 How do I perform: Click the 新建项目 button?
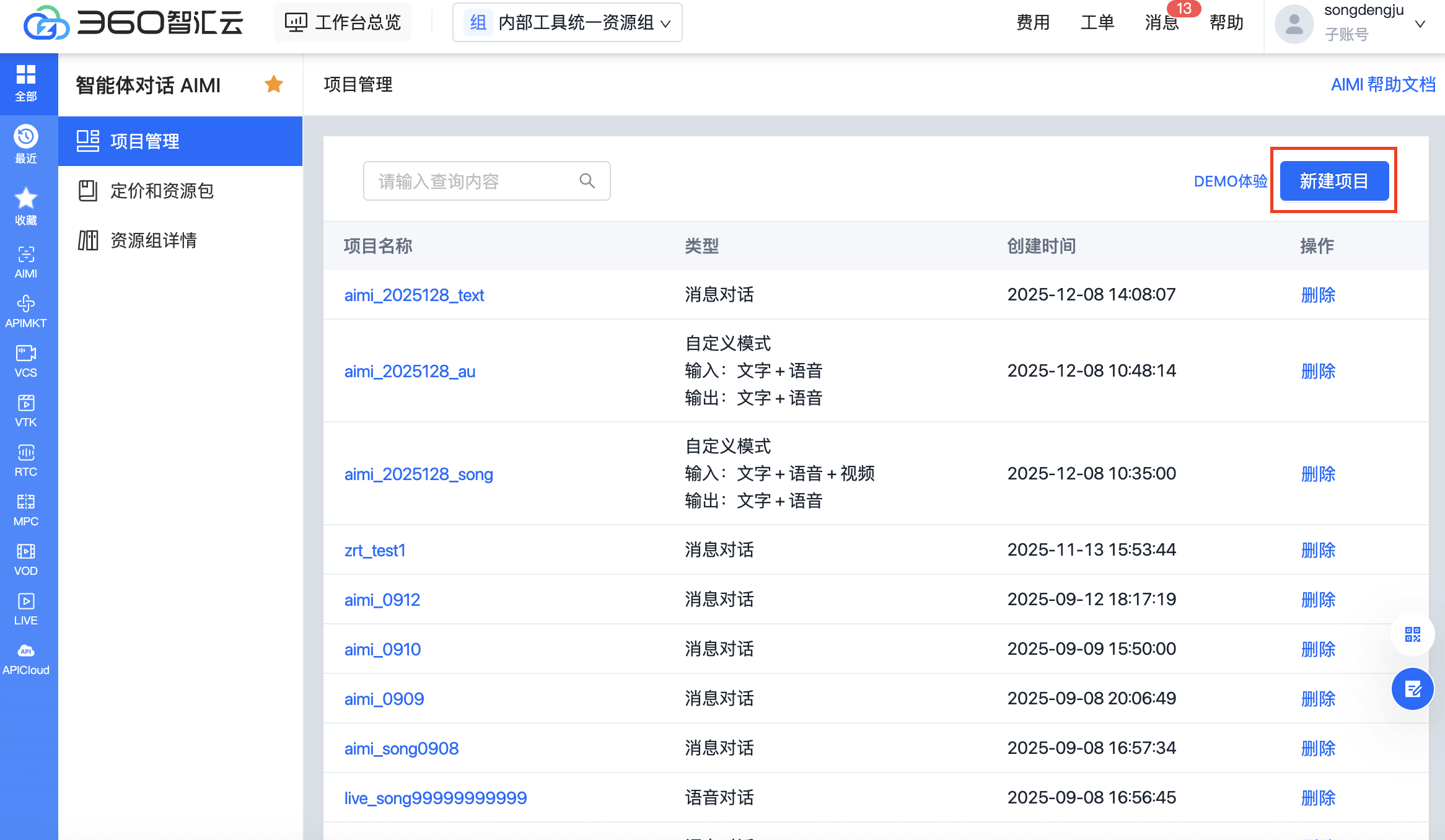[x=1333, y=181]
